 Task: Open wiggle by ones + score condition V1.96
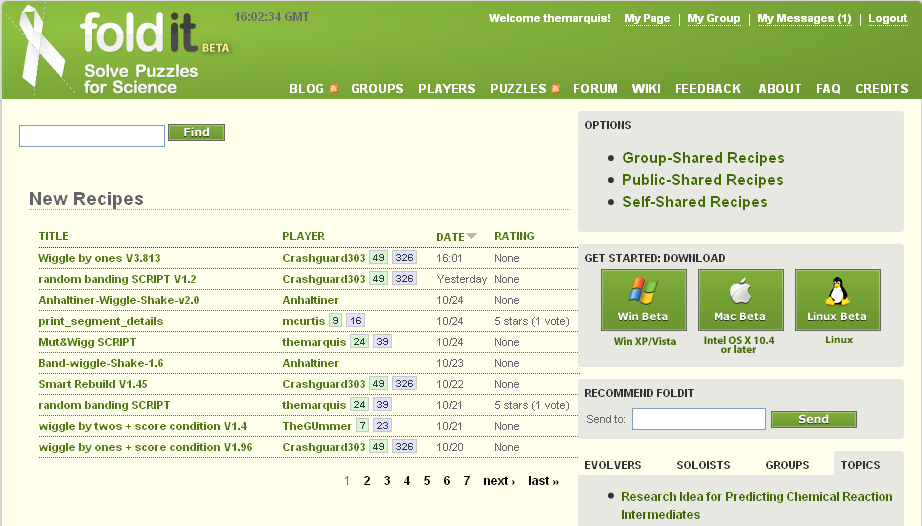click(x=145, y=447)
